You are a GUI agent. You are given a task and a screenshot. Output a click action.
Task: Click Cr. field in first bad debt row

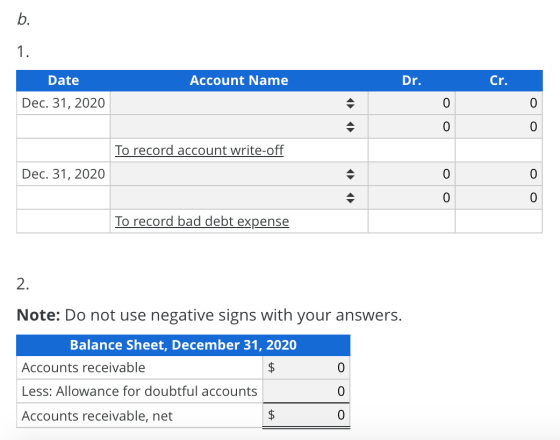[499, 174]
